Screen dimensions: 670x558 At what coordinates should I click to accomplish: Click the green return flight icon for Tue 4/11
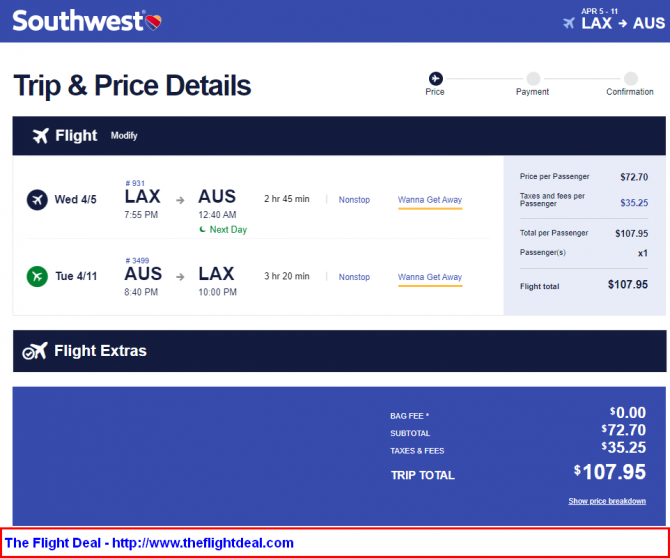tap(37, 276)
